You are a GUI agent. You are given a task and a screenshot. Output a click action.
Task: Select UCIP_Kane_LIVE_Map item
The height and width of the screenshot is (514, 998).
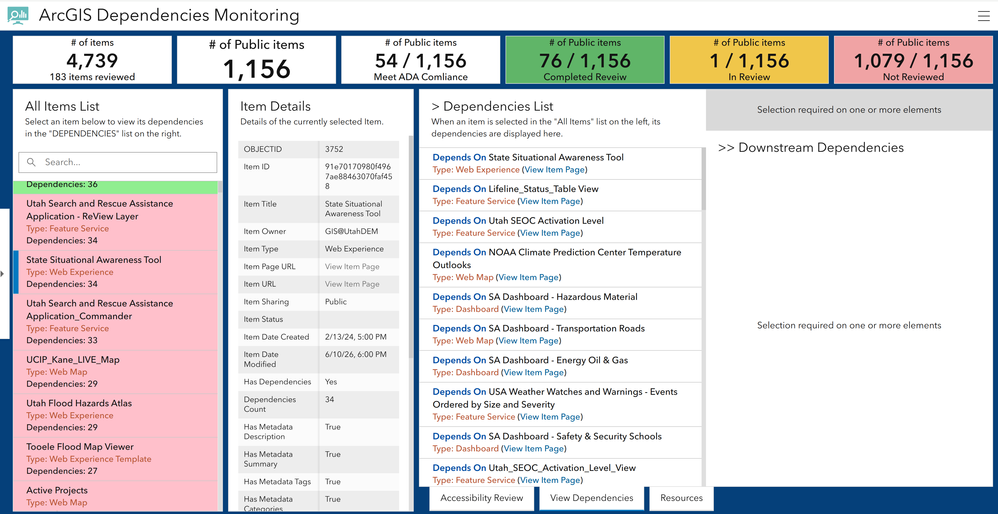(115, 372)
